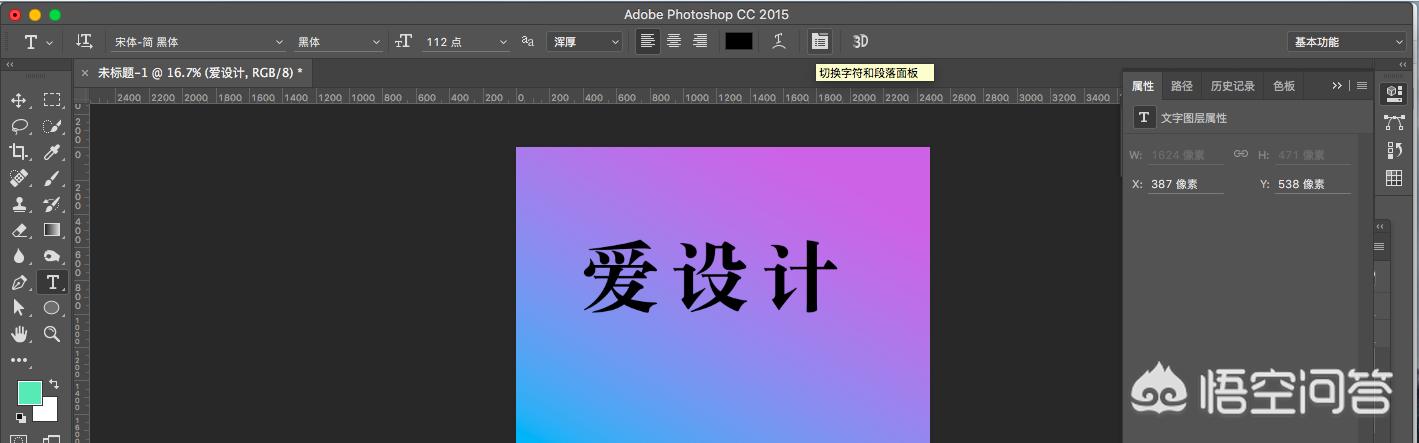Viewport: 1419px width, 443px height.
Task: Open font style dropdown 黑体
Action: coord(339,42)
